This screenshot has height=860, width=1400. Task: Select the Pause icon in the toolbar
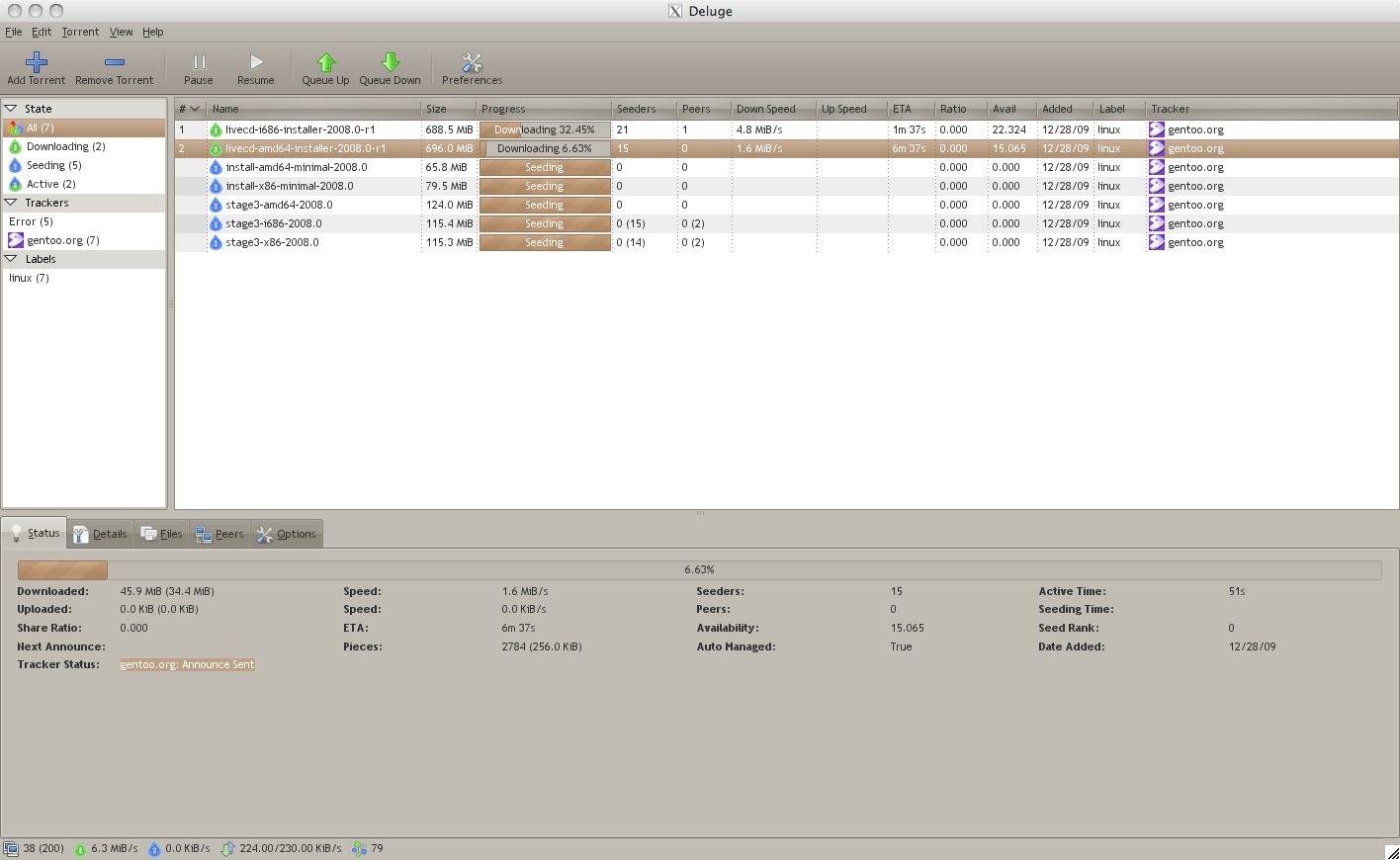(199, 60)
